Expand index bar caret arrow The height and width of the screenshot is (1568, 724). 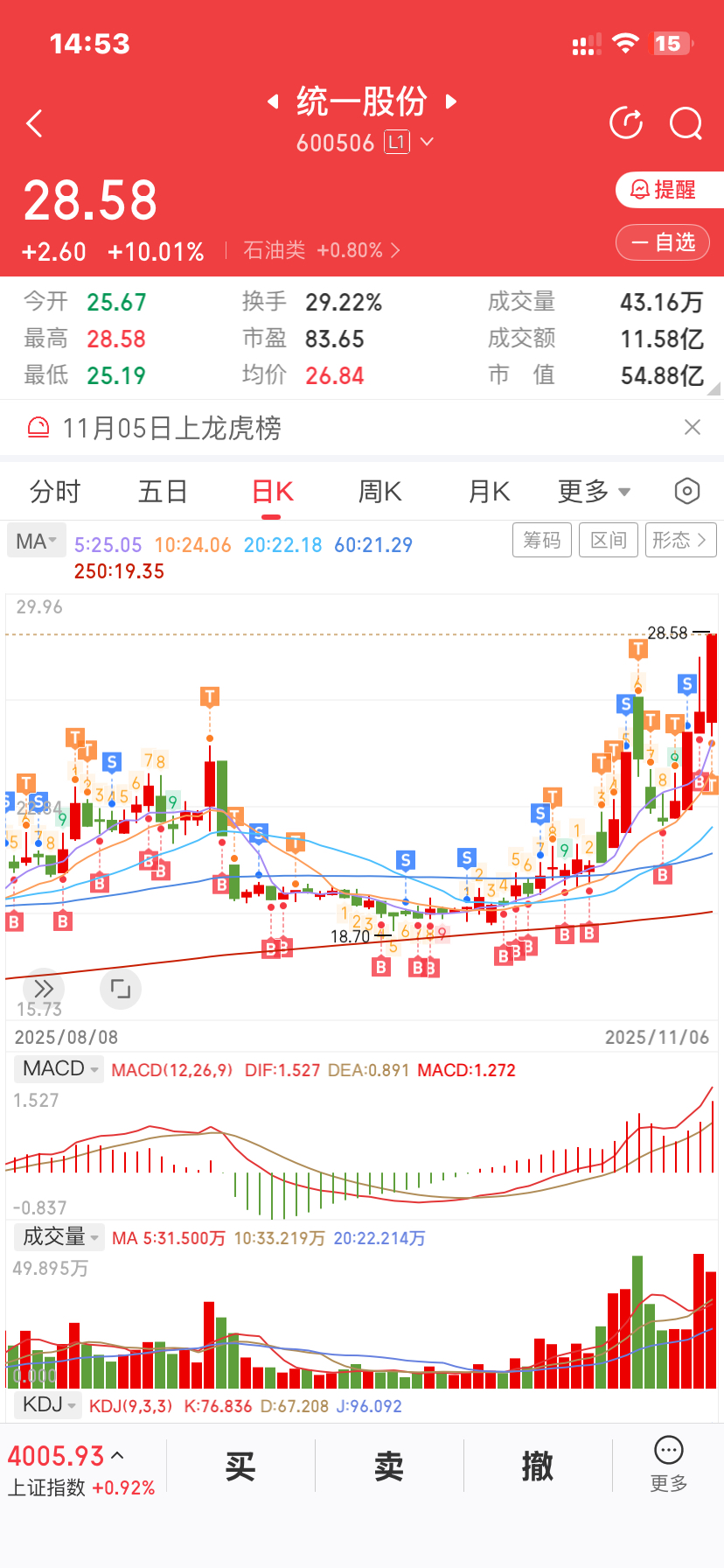118,1456
